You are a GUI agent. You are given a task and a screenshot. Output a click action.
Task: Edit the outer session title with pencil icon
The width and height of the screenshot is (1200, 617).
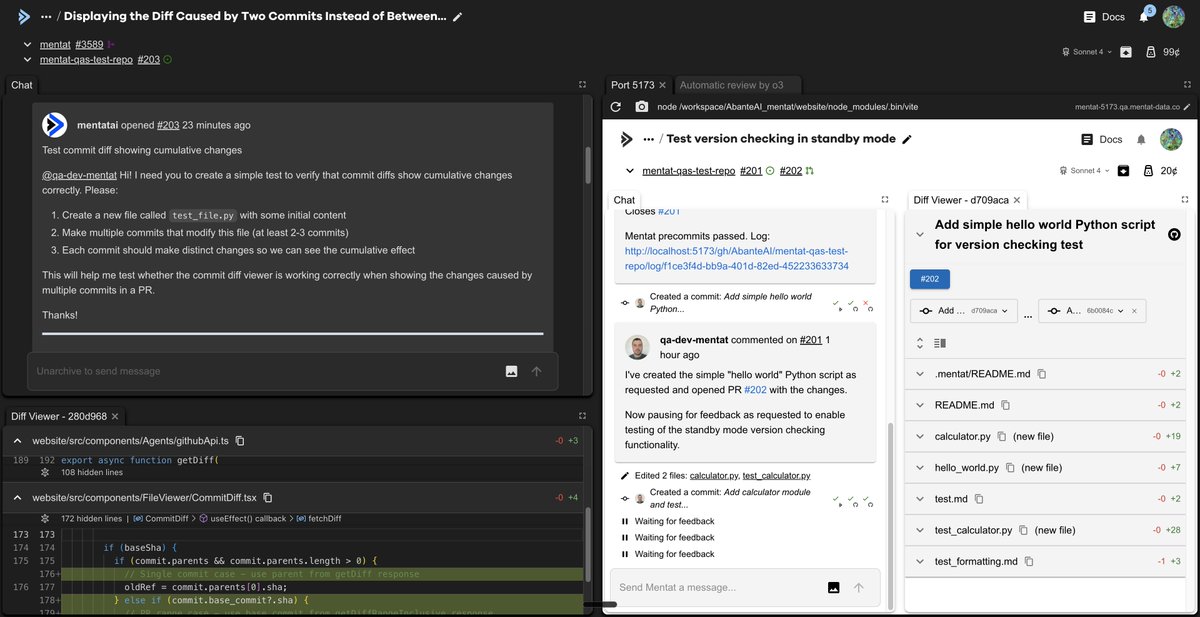(457, 17)
